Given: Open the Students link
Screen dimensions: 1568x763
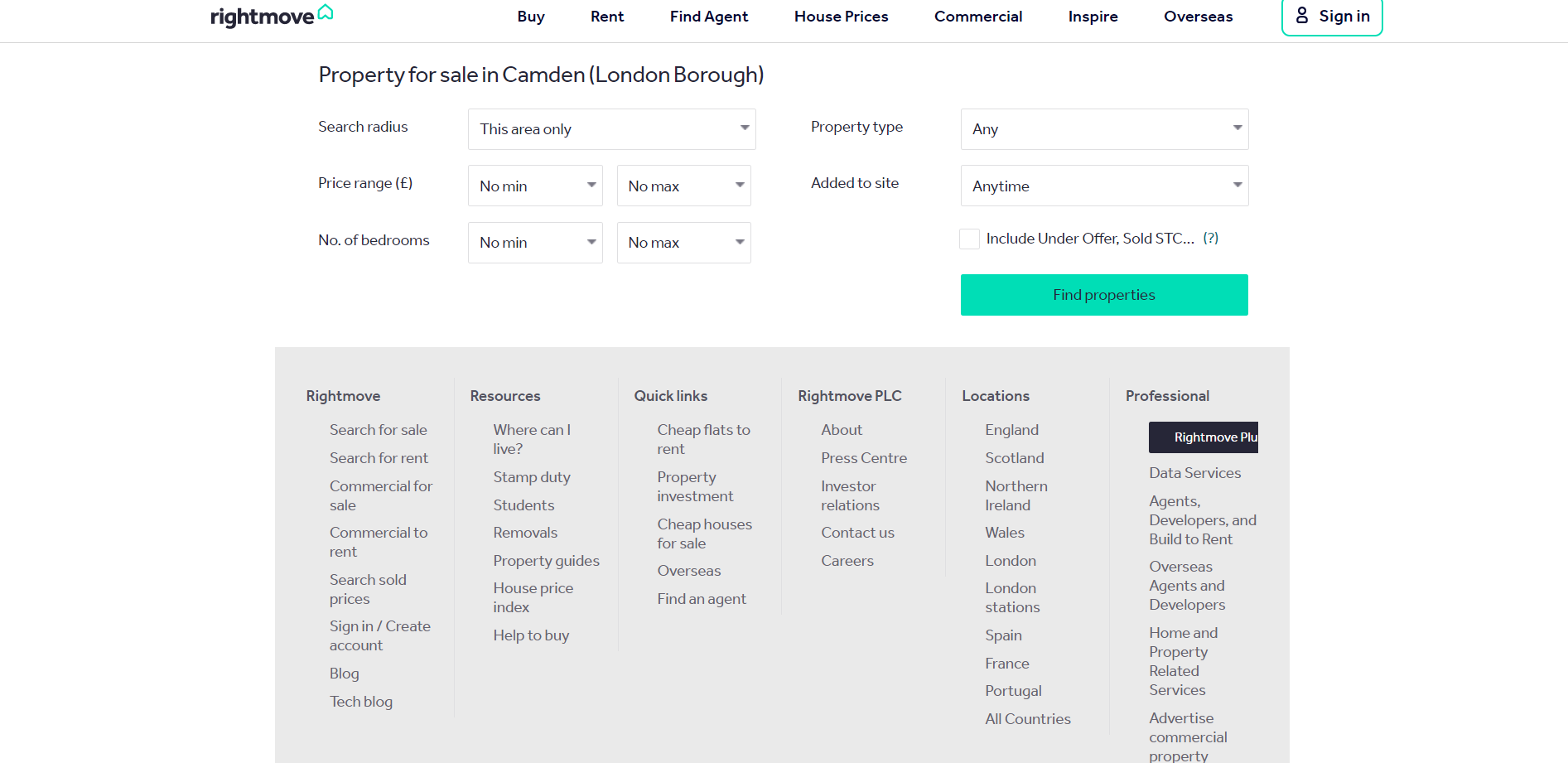Looking at the screenshot, I should pyautogui.click(x=523, y=505).
